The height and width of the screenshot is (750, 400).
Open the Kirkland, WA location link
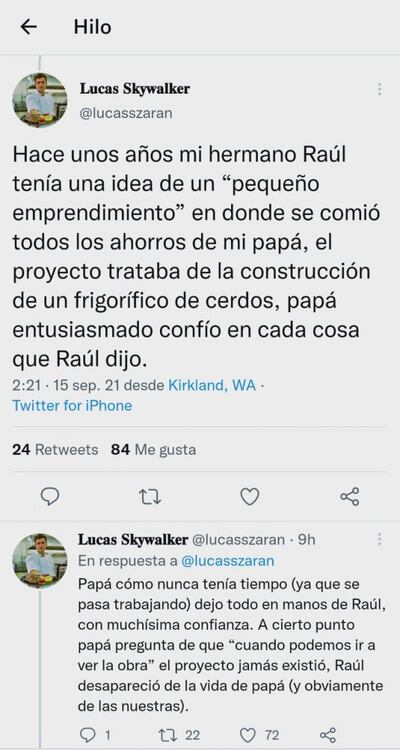coord(212,386)
